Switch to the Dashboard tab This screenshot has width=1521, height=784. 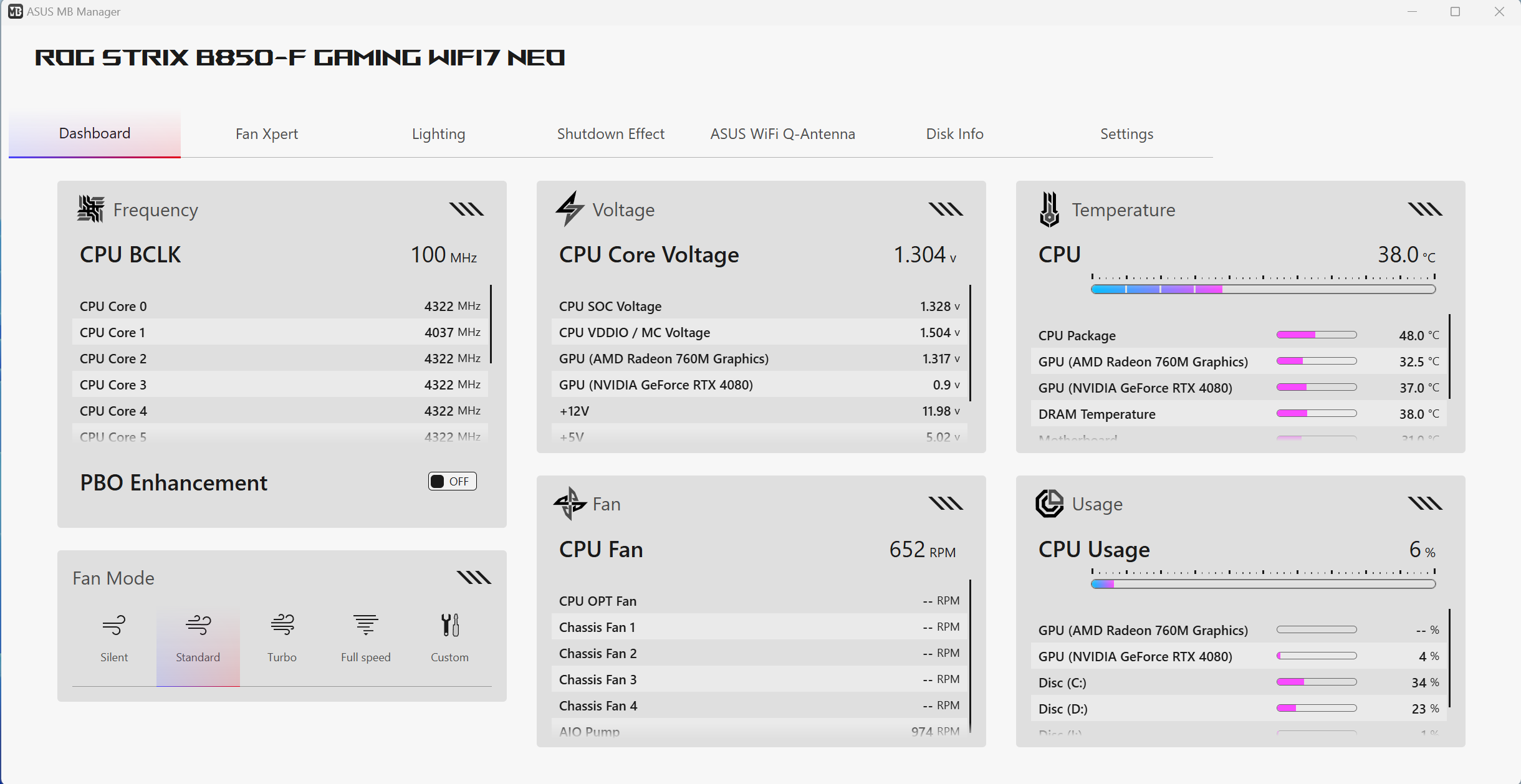tap(95, 133)
